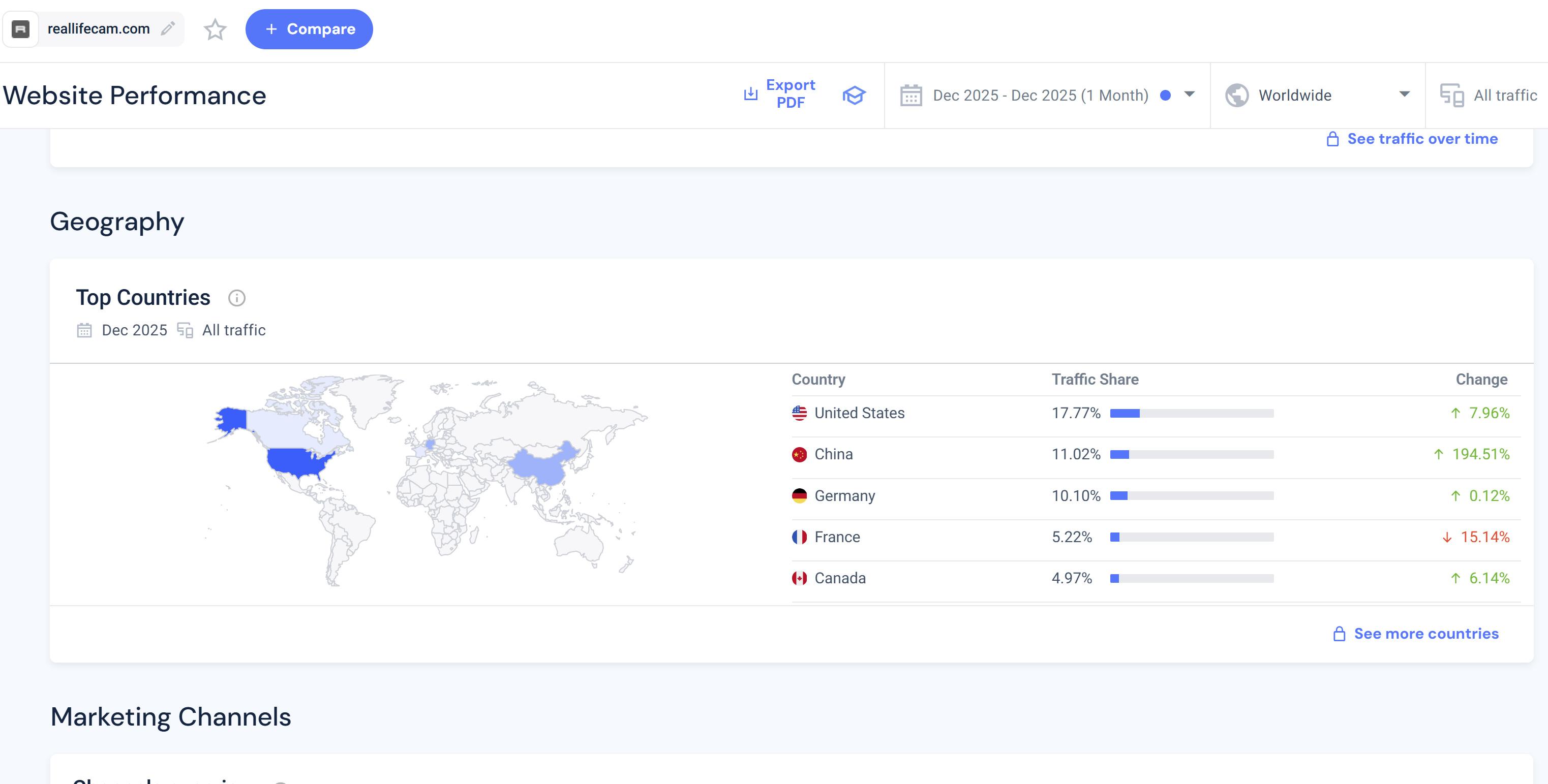The height and width of the screenshot is (784, 1548).
Task: Click the Compare button
Action: 309,29
